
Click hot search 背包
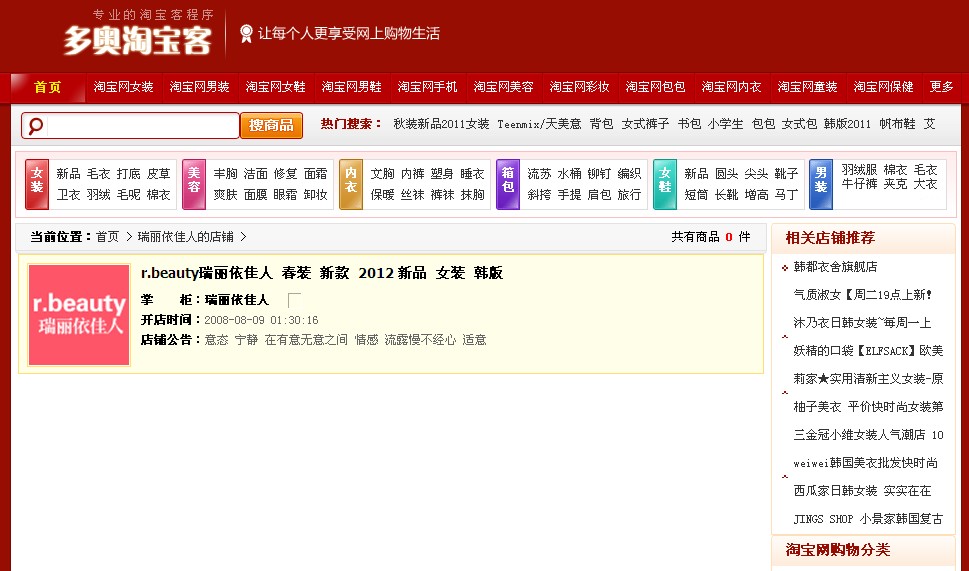tap(601, 124)
